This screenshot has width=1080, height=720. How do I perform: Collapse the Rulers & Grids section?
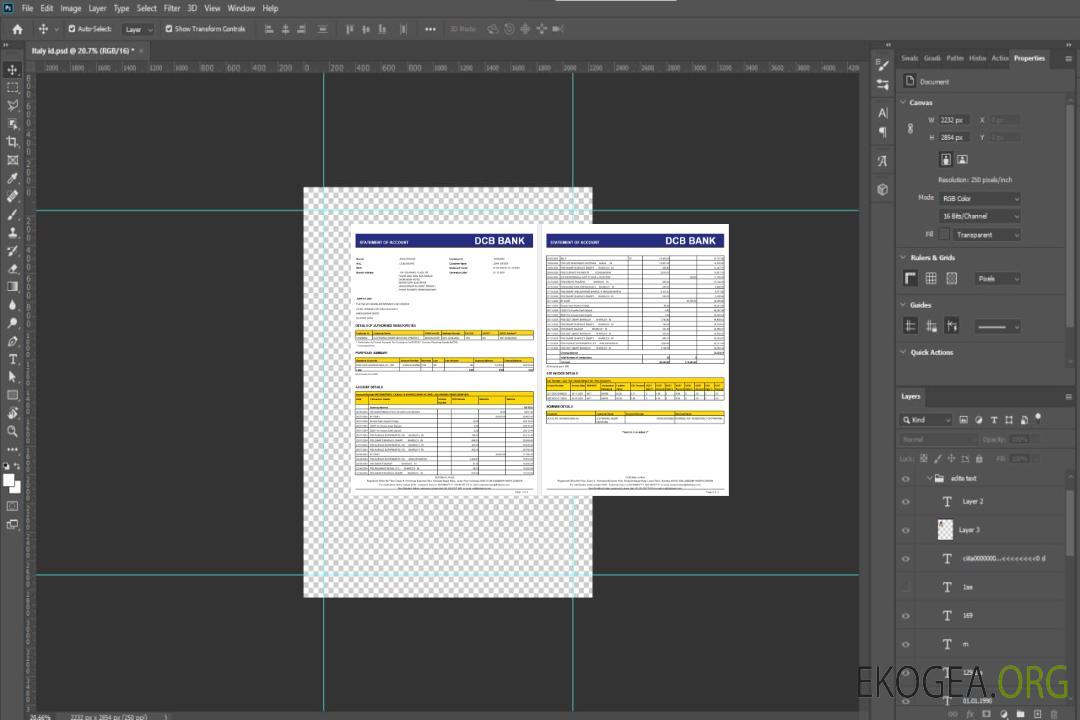[x=904, y=257]
